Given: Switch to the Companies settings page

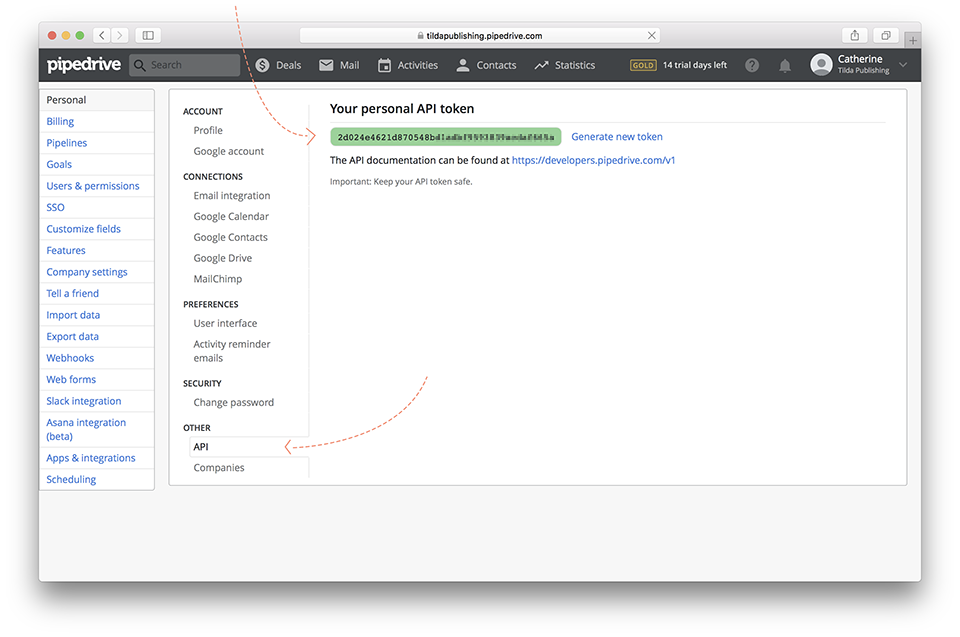Looking at the screenshot, I should [218, 467].
